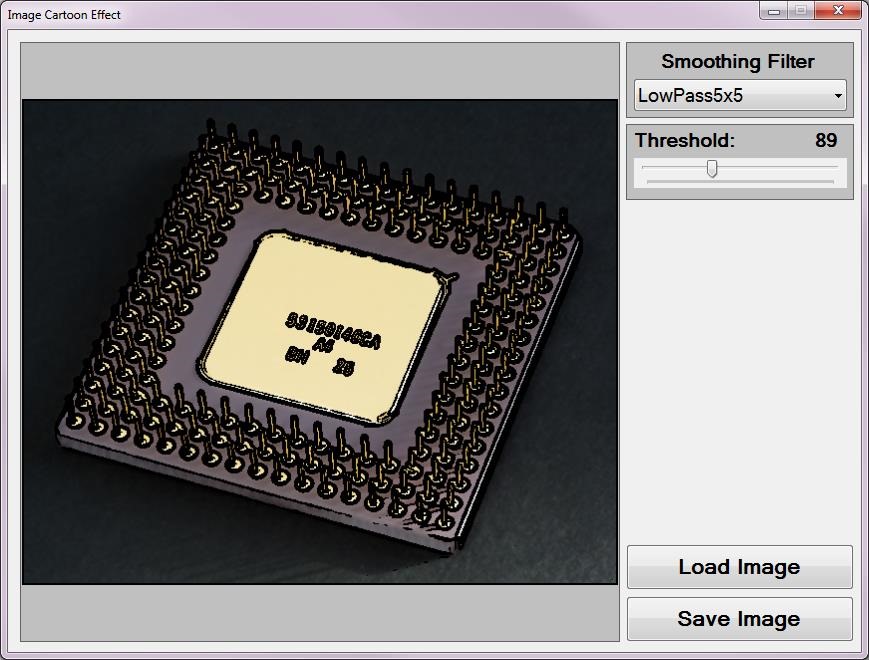This screenshot has height=660, width=869.
Task: Open the LowPass5x5 smoothing filter combo box
Action: 730,96
